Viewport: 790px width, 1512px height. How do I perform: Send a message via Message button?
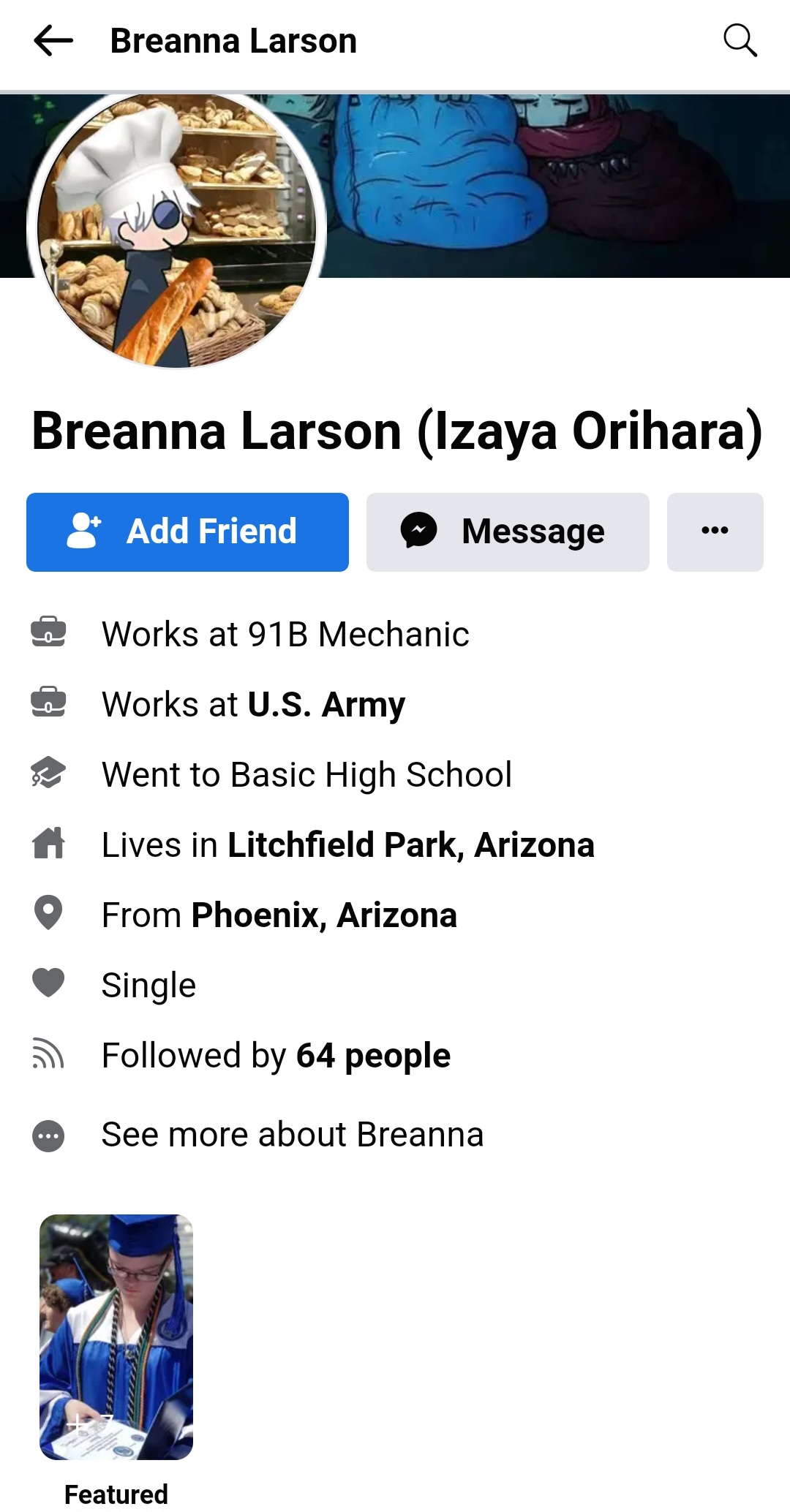[507, 532]
